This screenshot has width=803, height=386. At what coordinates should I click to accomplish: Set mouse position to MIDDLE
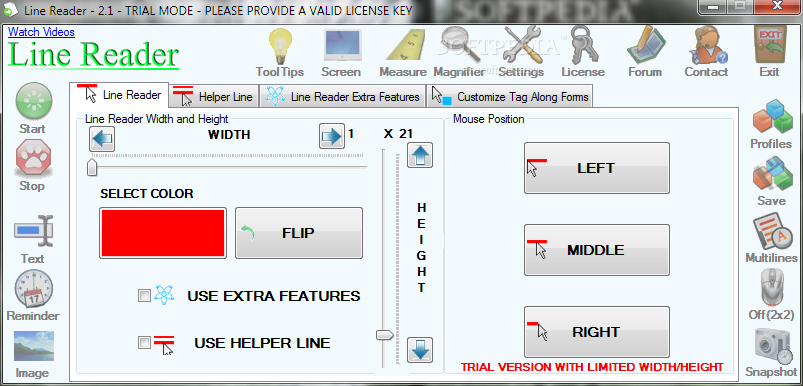point(597,250)
